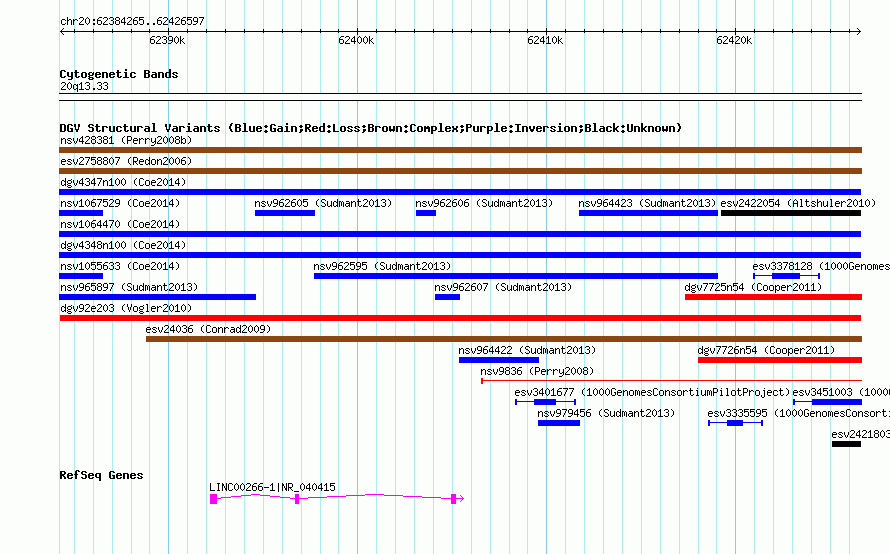Select the esv2422054 (Altshuler2010) black bar
This screenshot has width=890, height=554.
pos(791,213)
